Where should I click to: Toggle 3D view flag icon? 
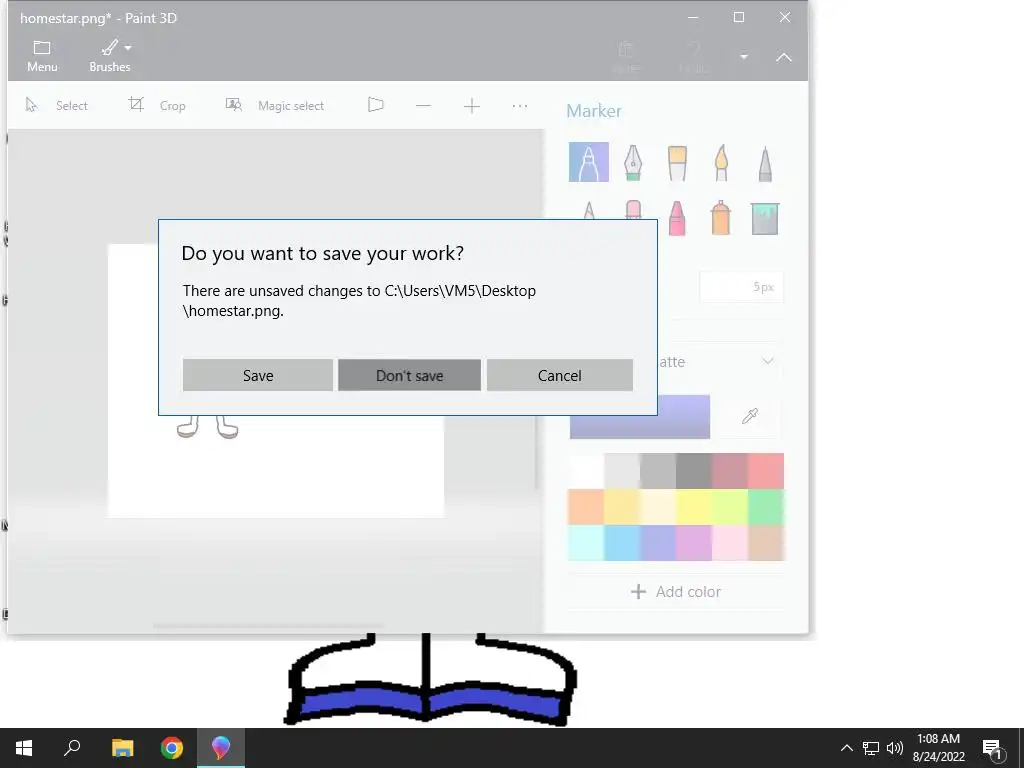click(376, 105)
